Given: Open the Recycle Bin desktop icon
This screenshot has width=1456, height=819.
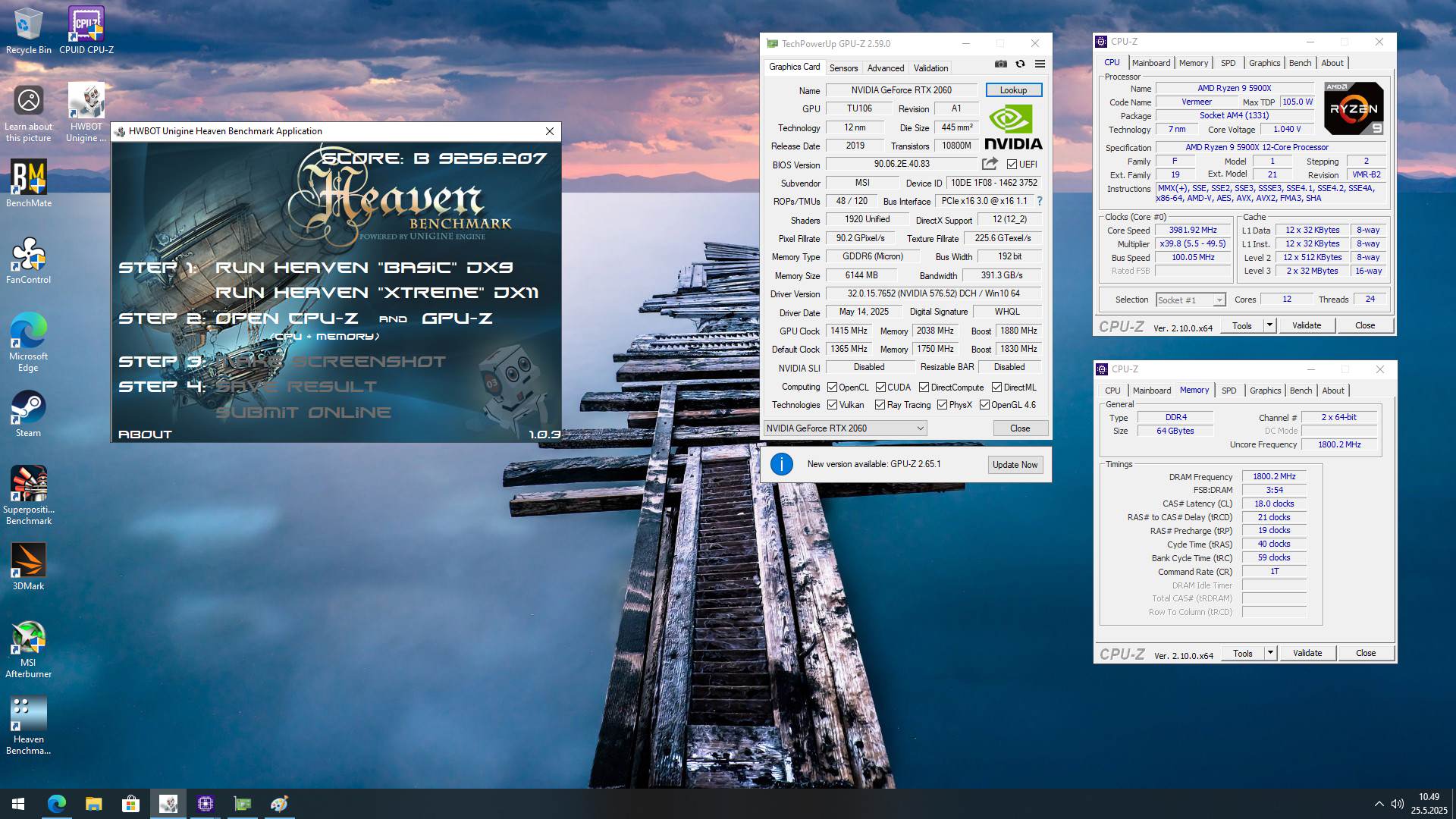Looking at the screenshot, I should coord(28,30).
